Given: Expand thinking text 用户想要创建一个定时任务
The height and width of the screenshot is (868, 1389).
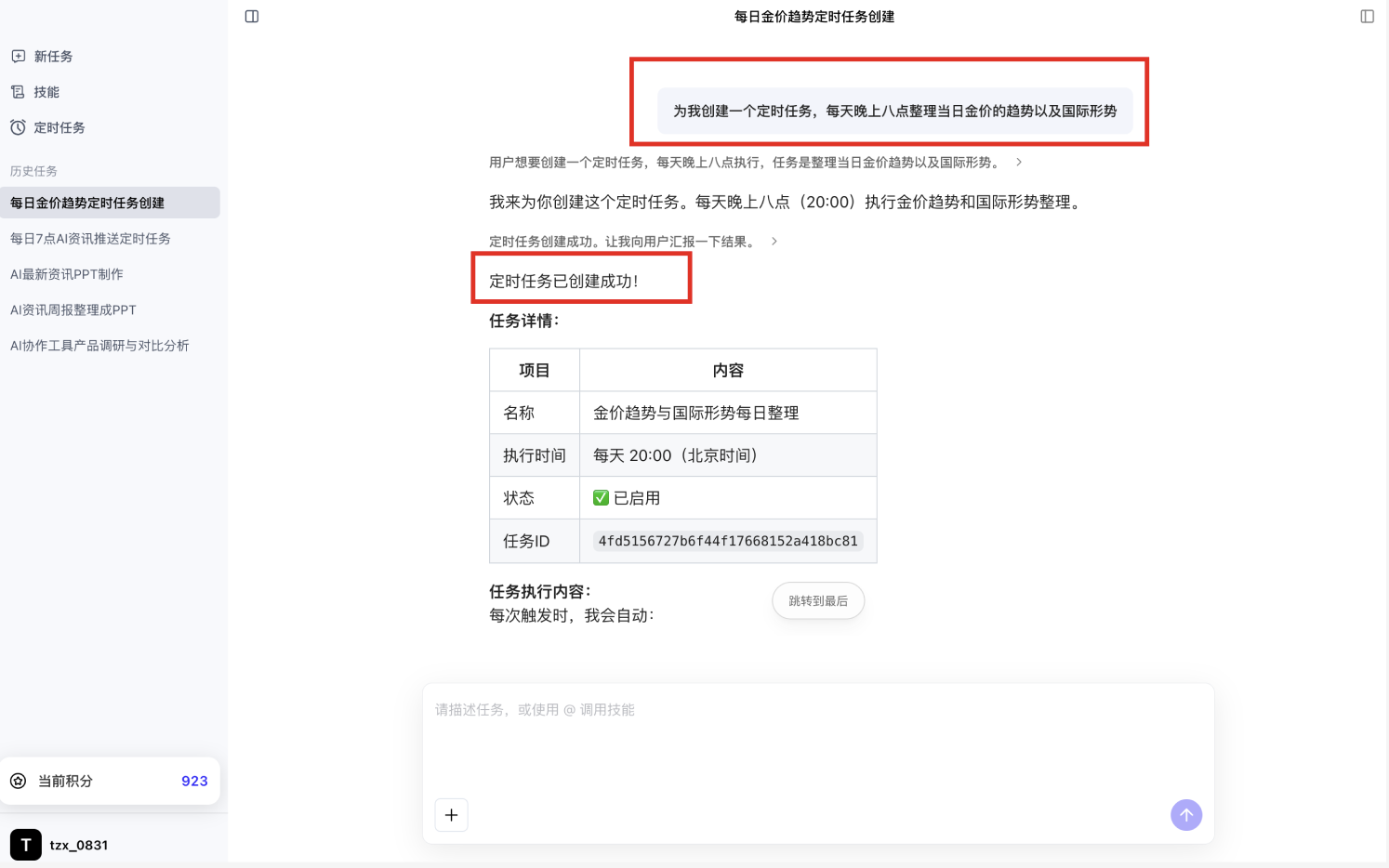Looking at the screenshot, I should 744,163.
